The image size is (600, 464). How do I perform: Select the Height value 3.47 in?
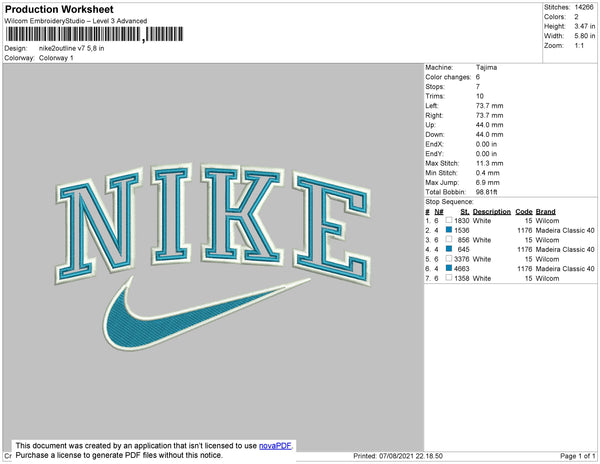pos(585,26)
